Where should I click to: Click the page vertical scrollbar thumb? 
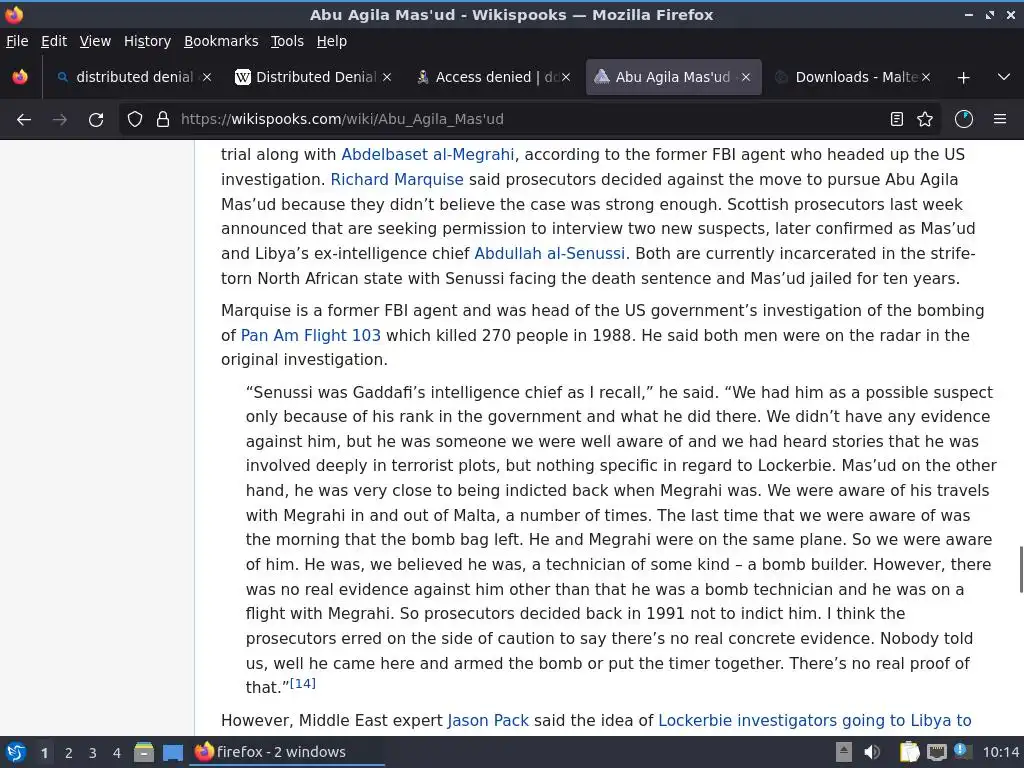pyautogui.click(x=1021, y=569)
